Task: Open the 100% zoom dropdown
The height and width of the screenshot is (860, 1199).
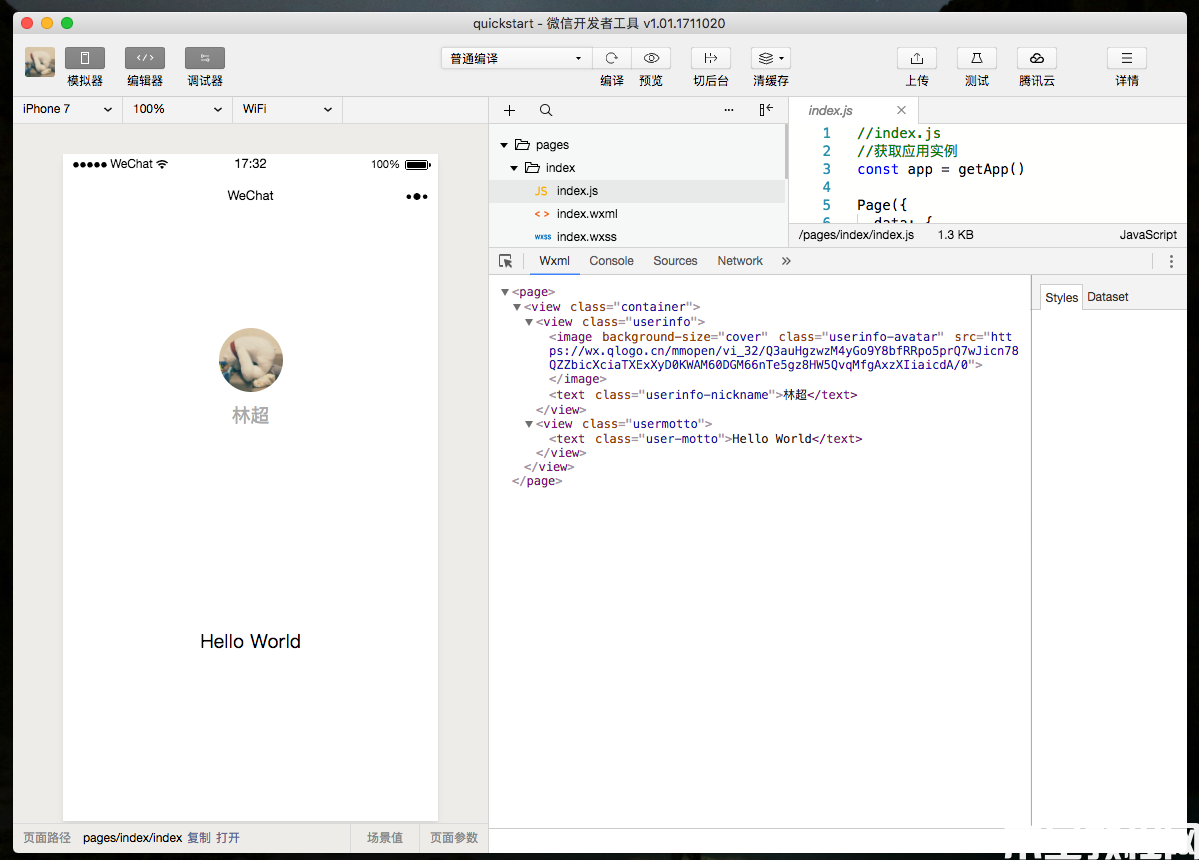Action: pos(177,109)
